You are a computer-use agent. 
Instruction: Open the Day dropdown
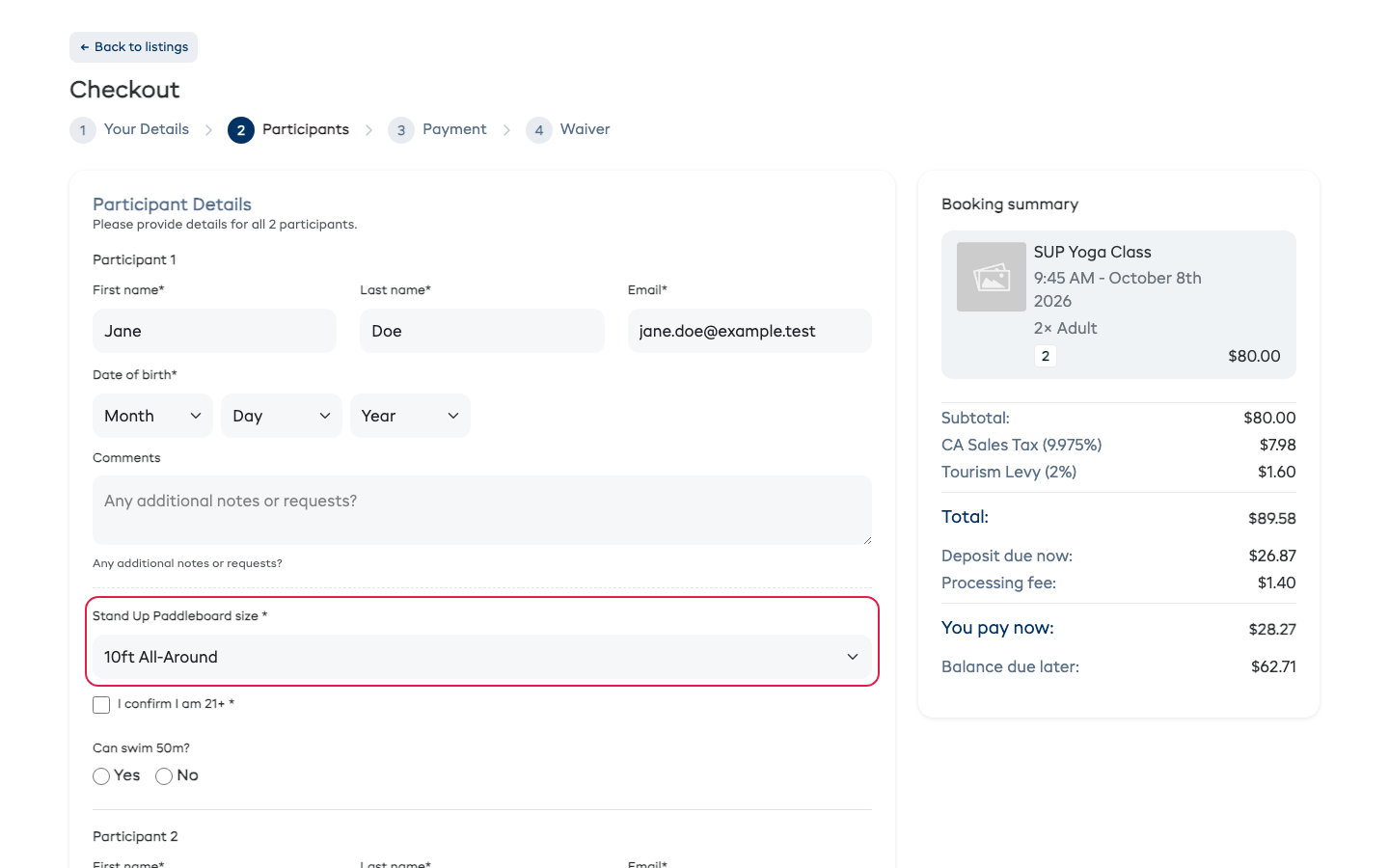tap(282, 416)
